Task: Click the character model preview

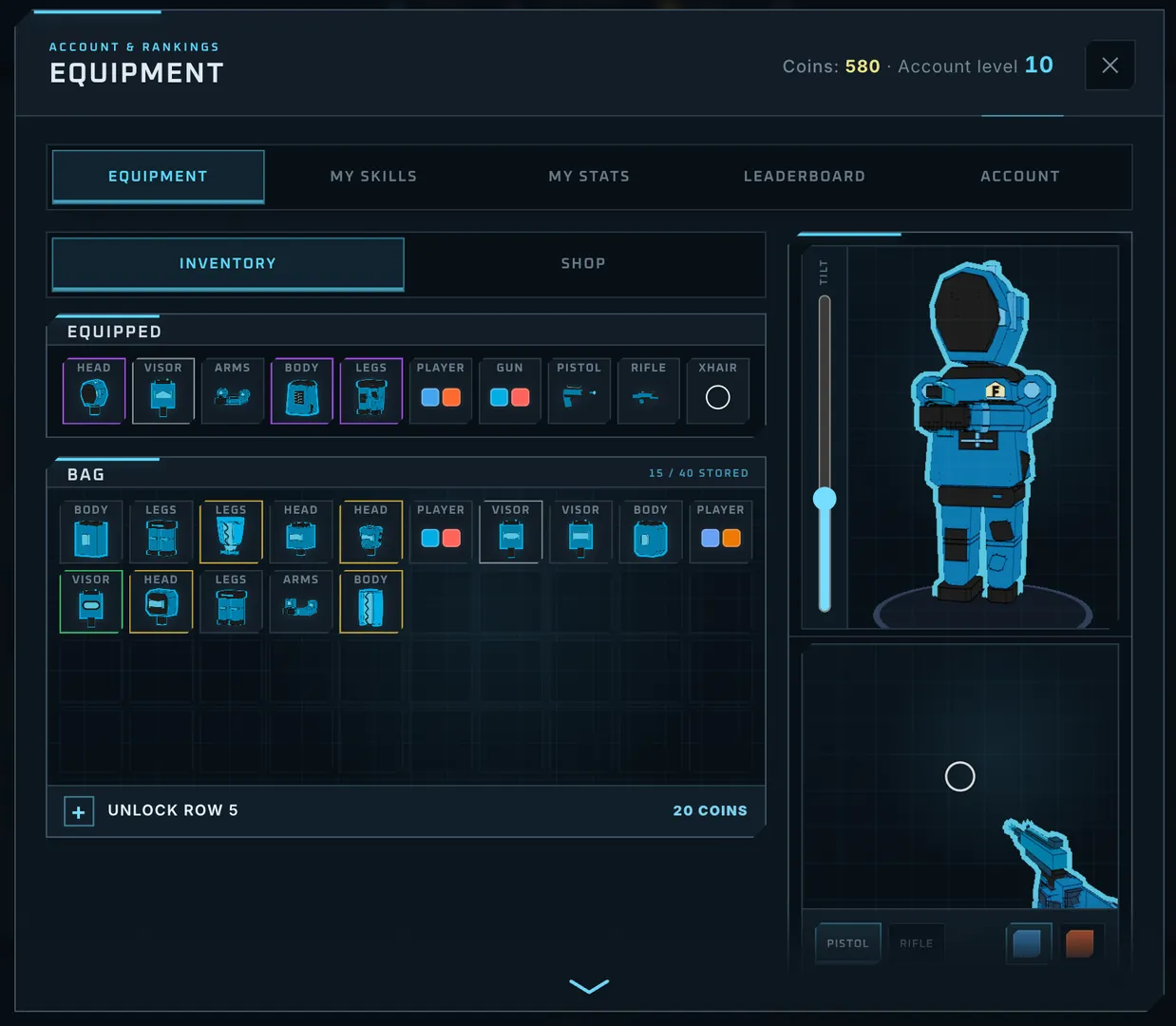Action: [983, 432]
